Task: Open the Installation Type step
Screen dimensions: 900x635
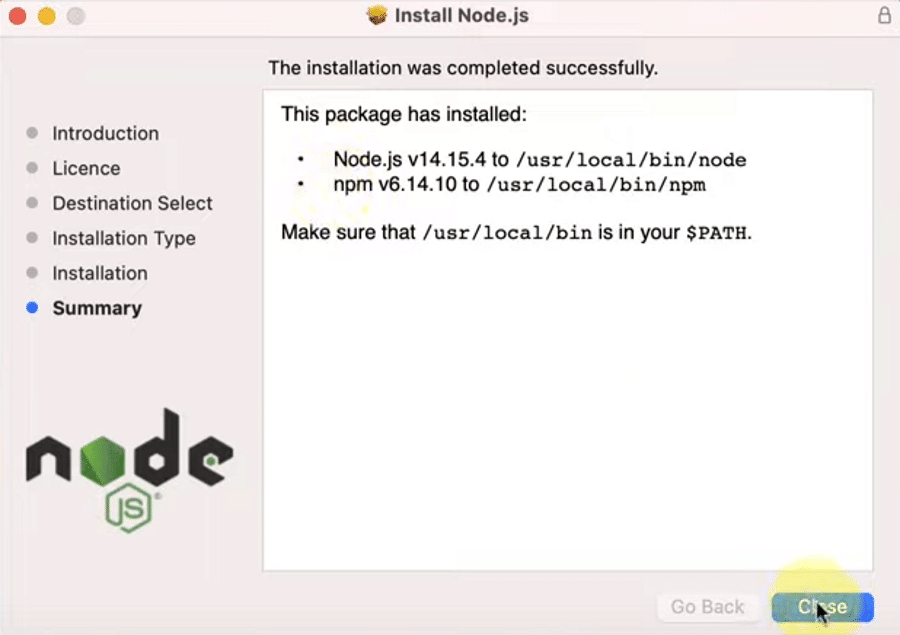Action: [124, 238]
